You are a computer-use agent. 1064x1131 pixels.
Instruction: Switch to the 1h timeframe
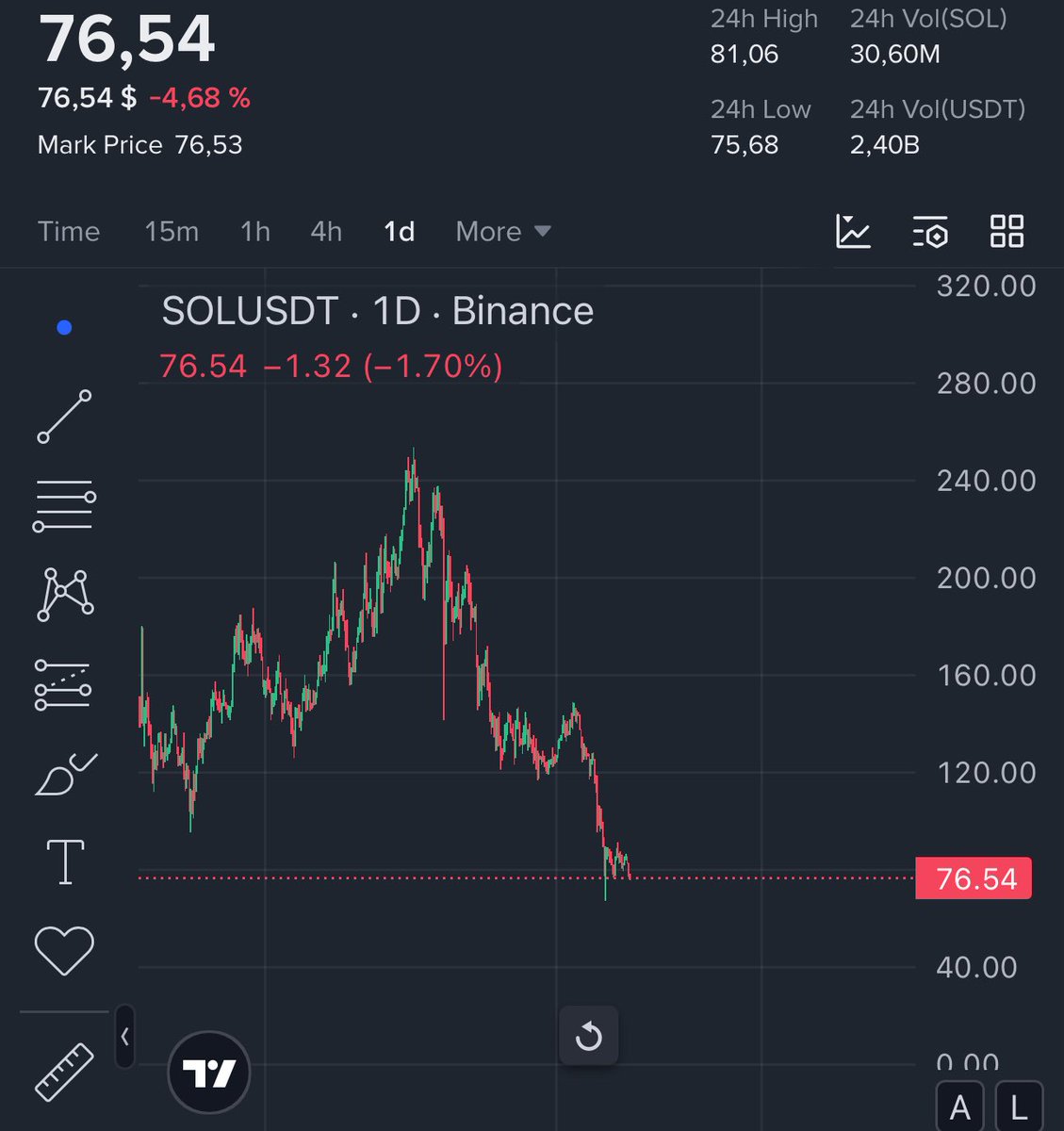pos(255,231)
